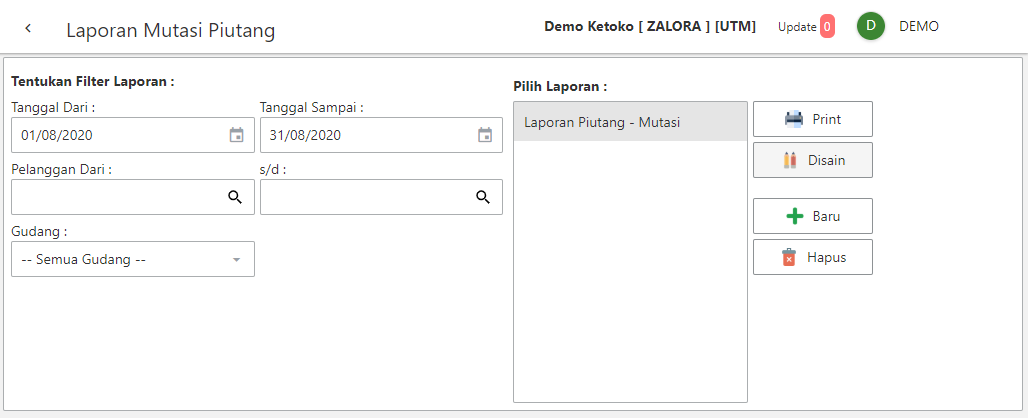Click the trash icon on Hapus button
This screenshot has width=1028, height=418.
[x=789, y=257]
